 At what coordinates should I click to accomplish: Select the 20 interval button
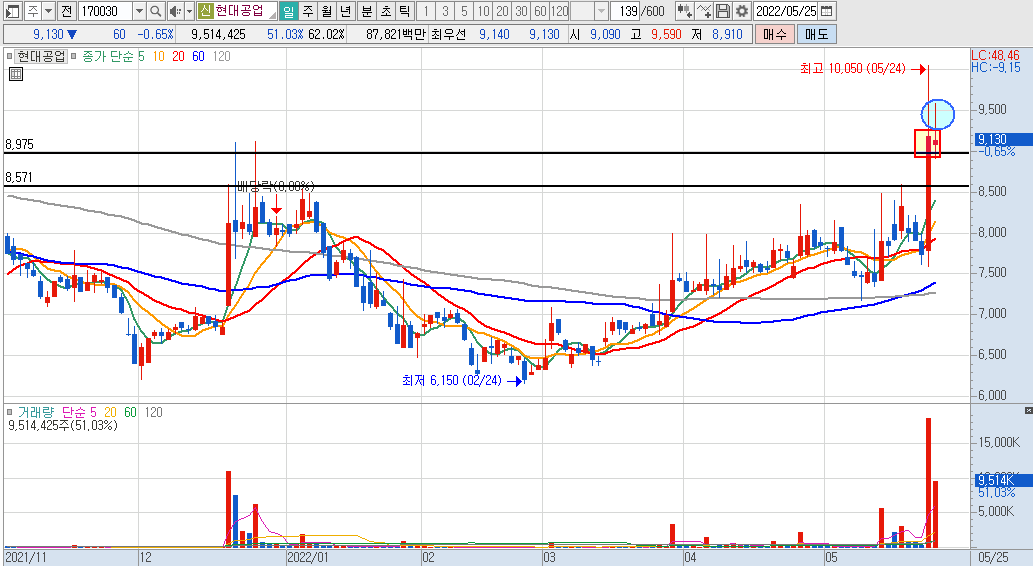coord(502,11)
